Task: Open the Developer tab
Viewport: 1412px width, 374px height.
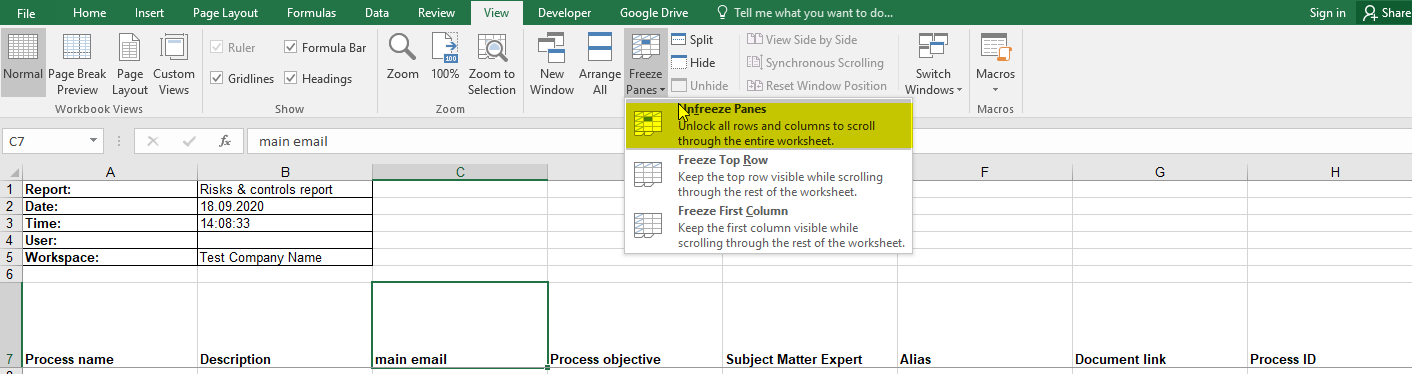Action: (x=565, y=13)
